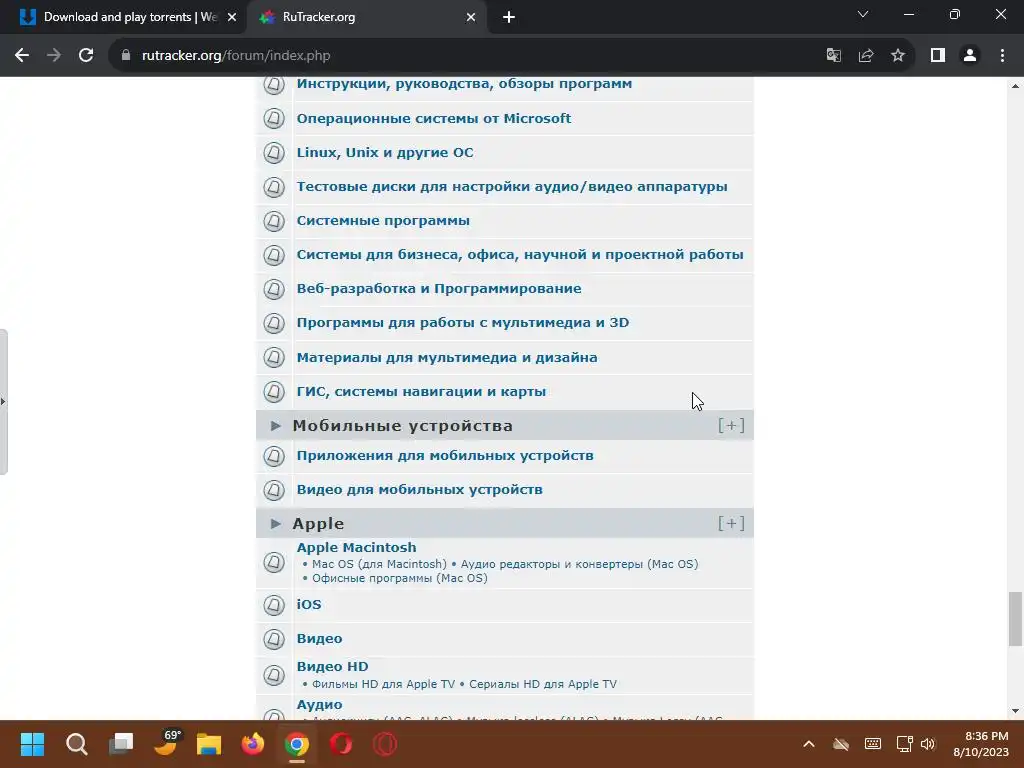Image resolution: width=1024 pixels, height=768 pixels.
Task: Open volume control in system tray
Action: [x=928, y=744]
